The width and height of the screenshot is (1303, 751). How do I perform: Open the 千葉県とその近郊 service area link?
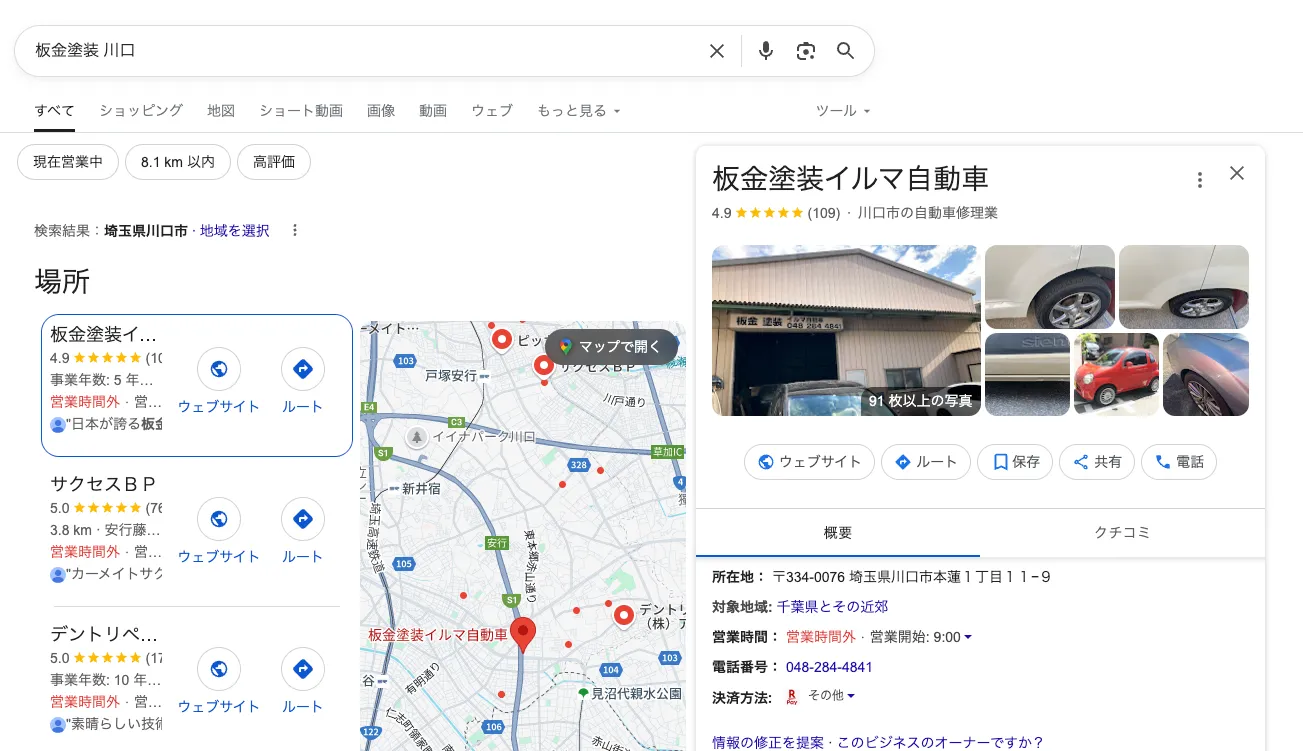pos(832,607)
